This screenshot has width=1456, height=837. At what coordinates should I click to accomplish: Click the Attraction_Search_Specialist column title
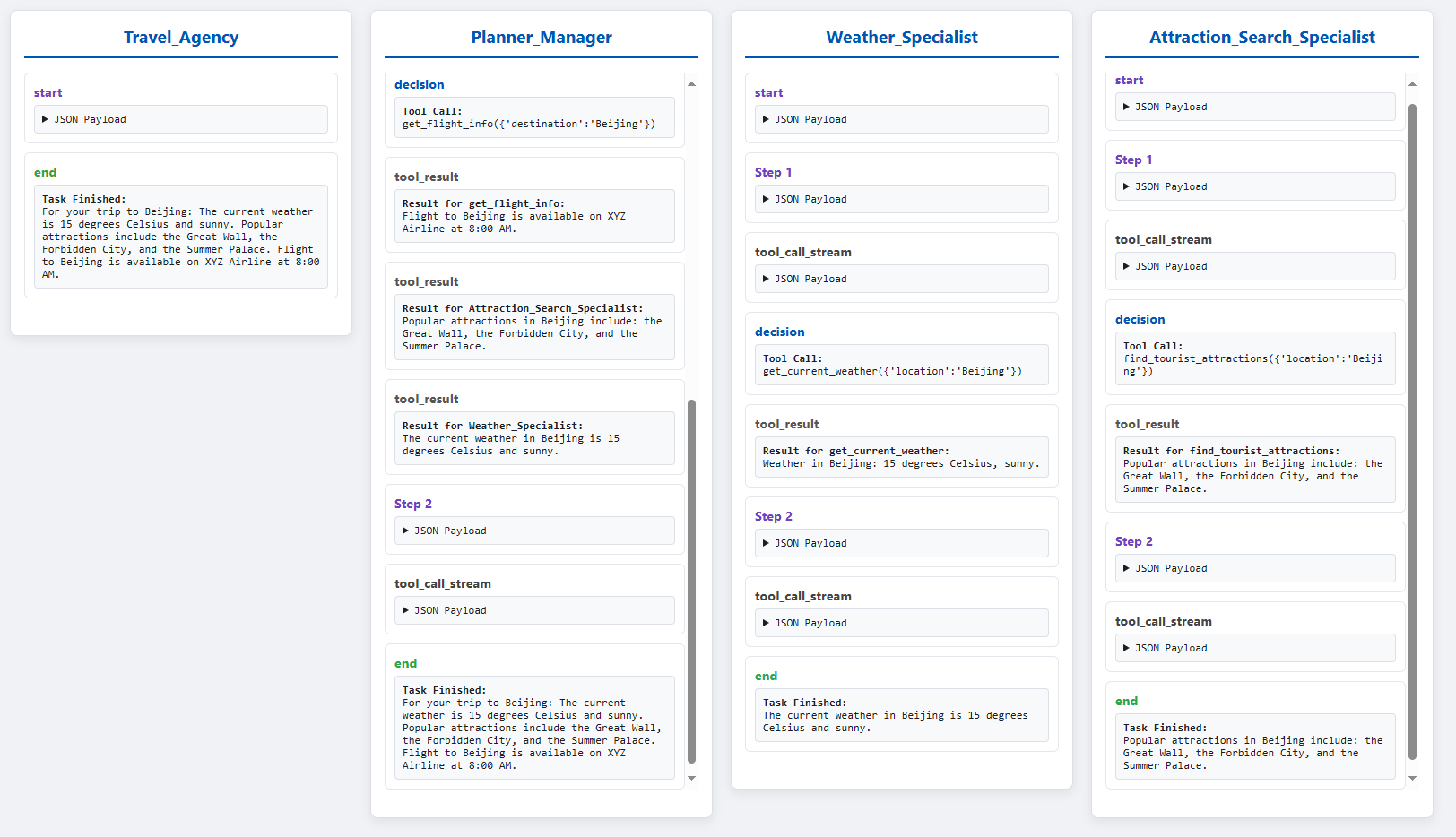(1262, 37)
